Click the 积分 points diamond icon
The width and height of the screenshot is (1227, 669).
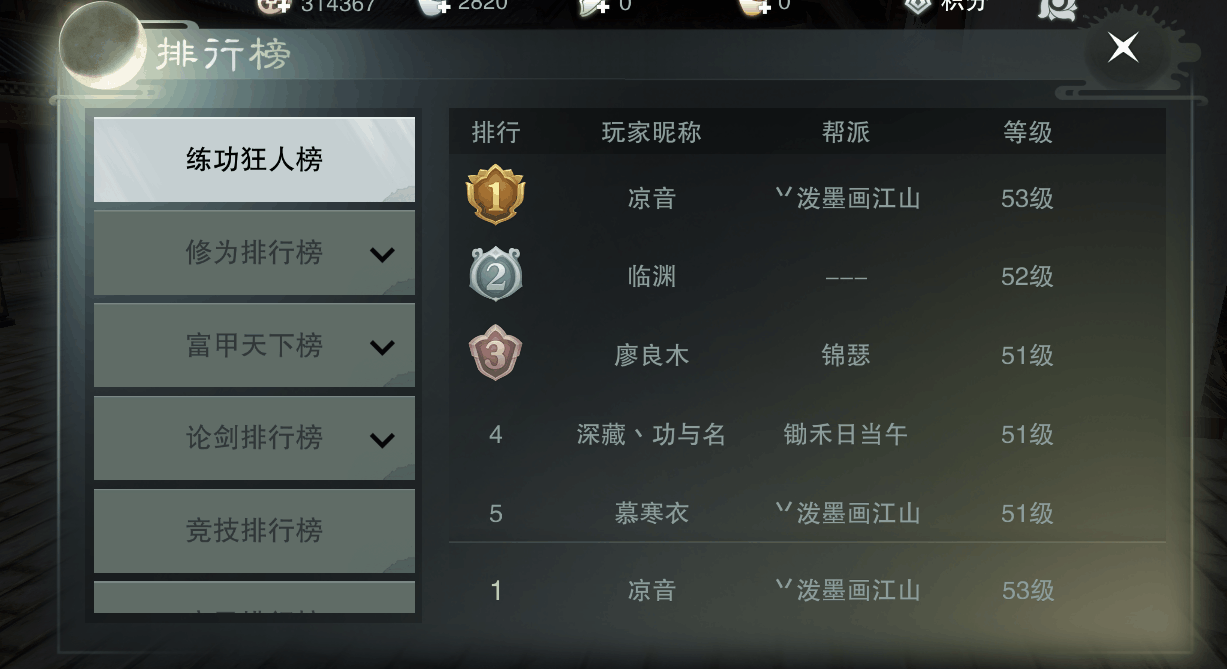pos(918,6)
